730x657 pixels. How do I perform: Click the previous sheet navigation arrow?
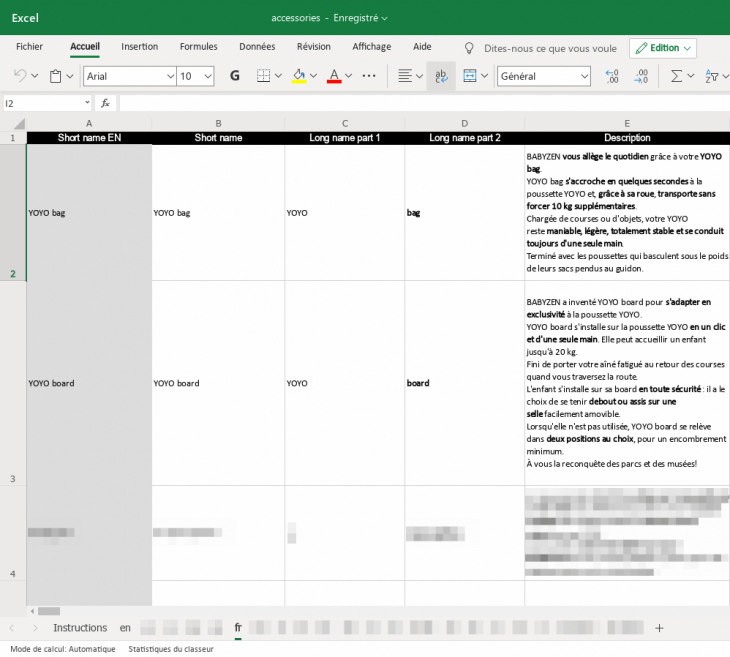12,628
